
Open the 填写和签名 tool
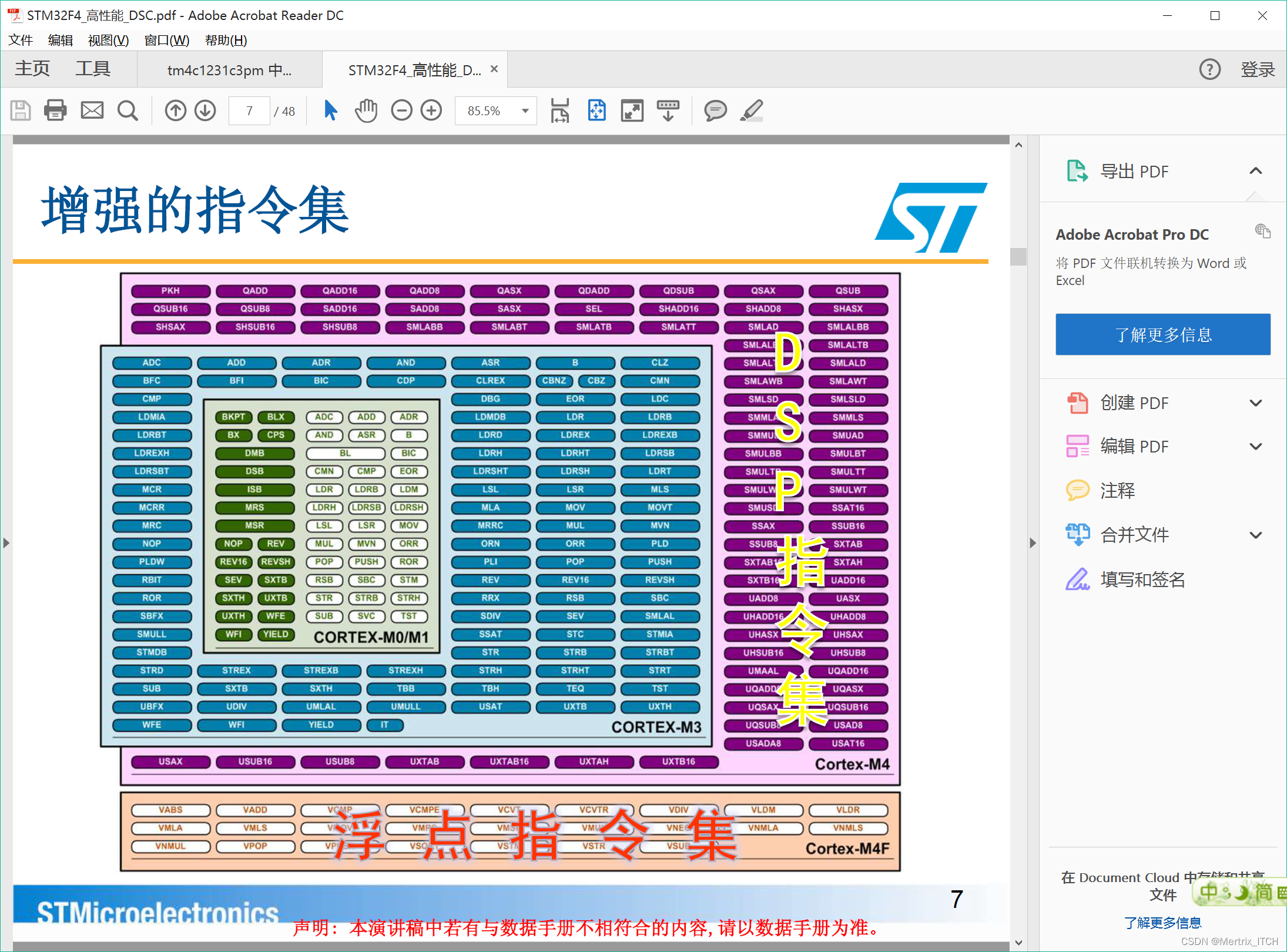(1142, 579)
